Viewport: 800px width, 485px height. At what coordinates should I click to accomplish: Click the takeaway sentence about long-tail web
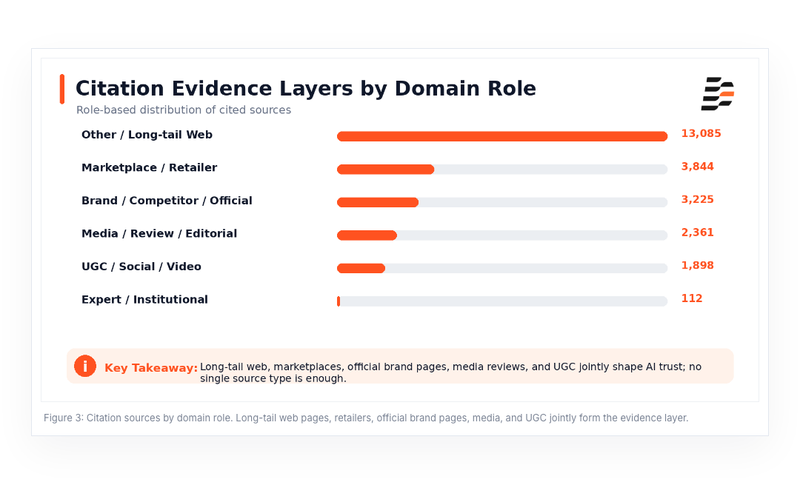click(451, 372)
